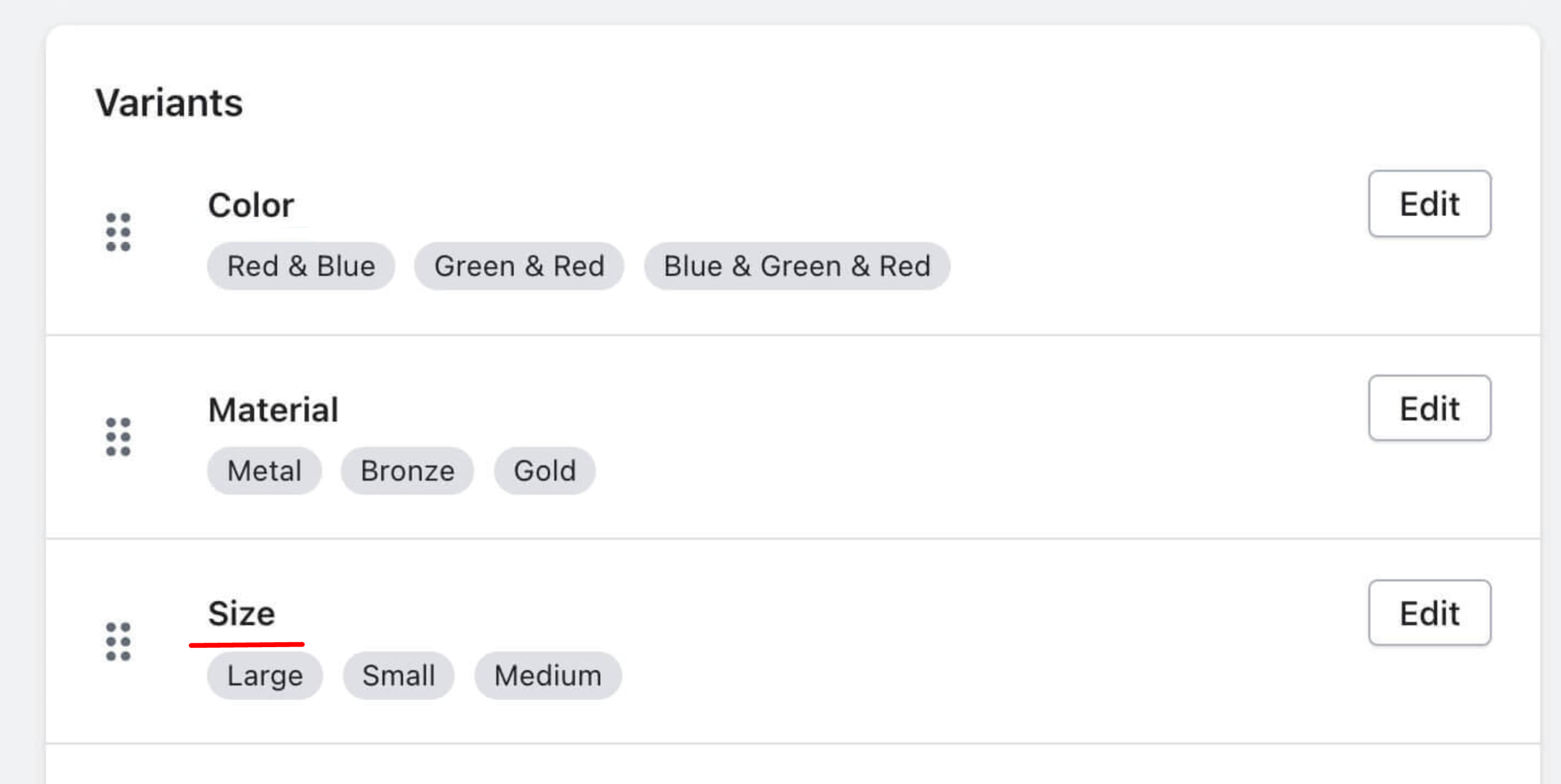
Task: Click the Color option title
Action: (x=251, y=204)
